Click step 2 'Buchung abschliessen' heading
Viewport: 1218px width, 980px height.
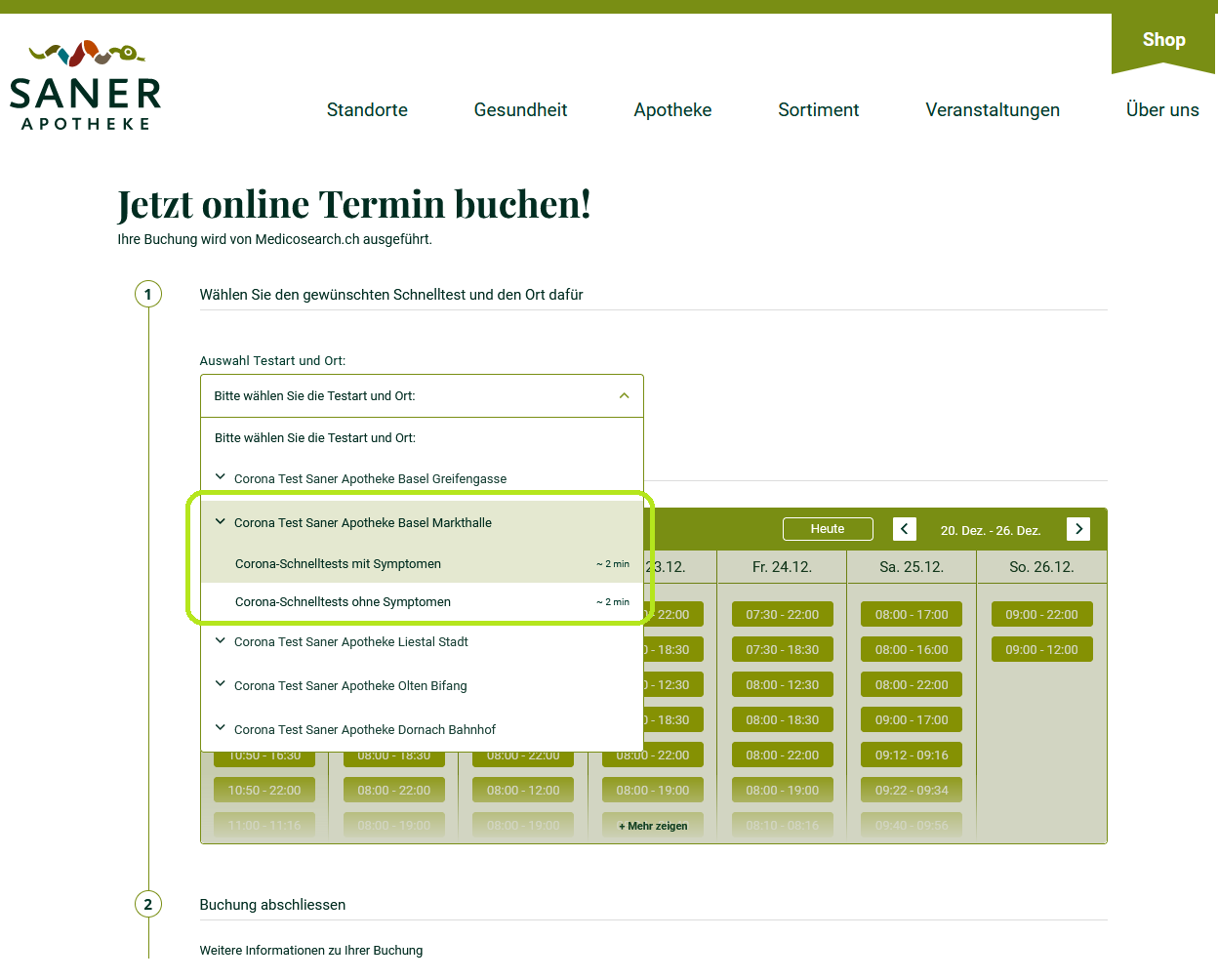pos(272,905)
